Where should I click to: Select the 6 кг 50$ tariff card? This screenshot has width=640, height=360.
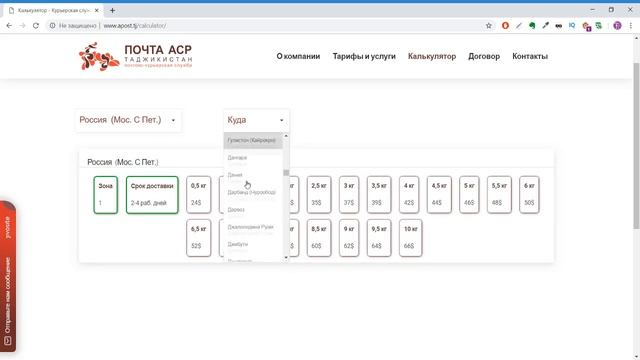pos(529,195)
